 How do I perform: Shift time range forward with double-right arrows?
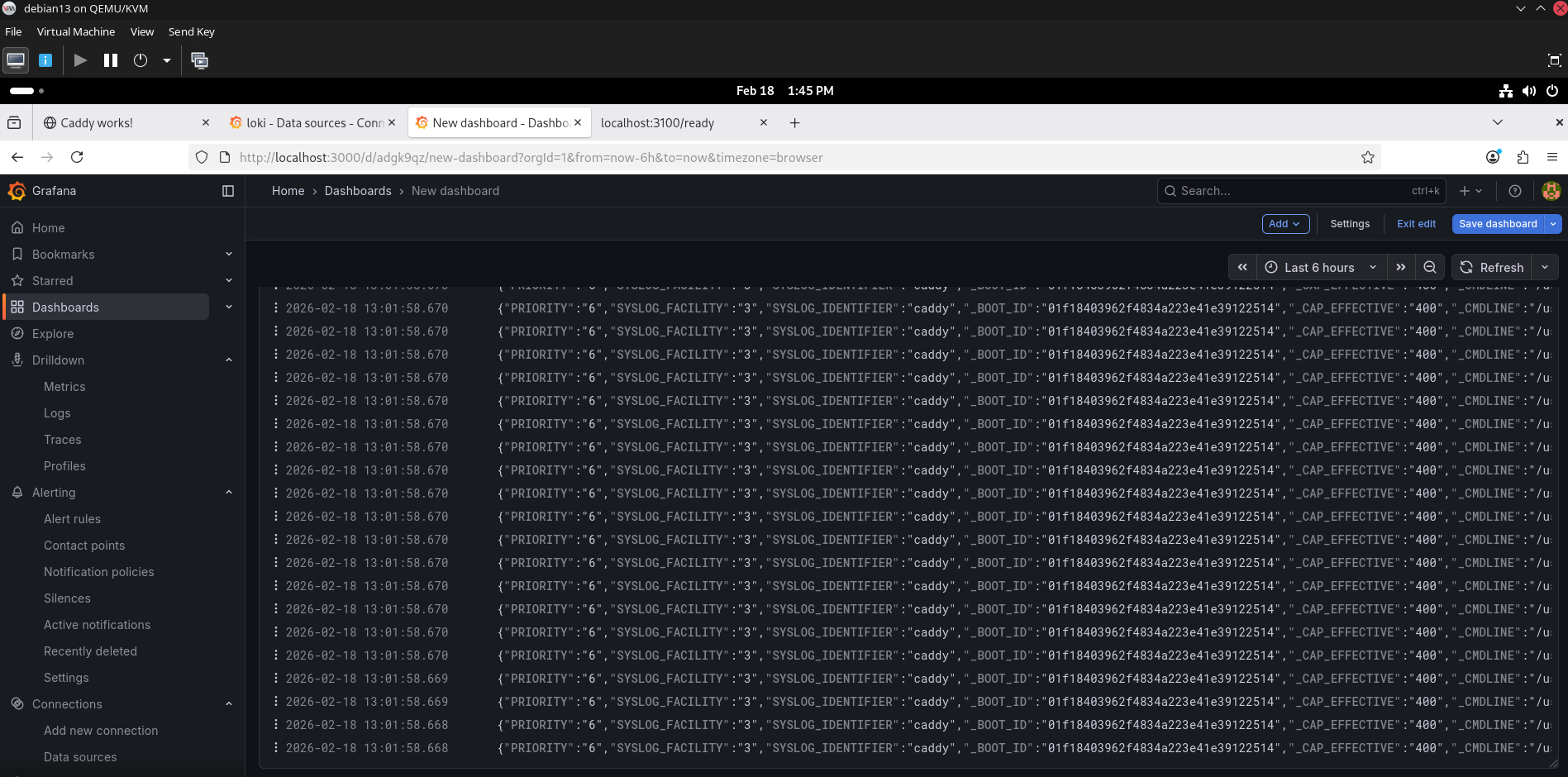click(x=1401, y=267)
